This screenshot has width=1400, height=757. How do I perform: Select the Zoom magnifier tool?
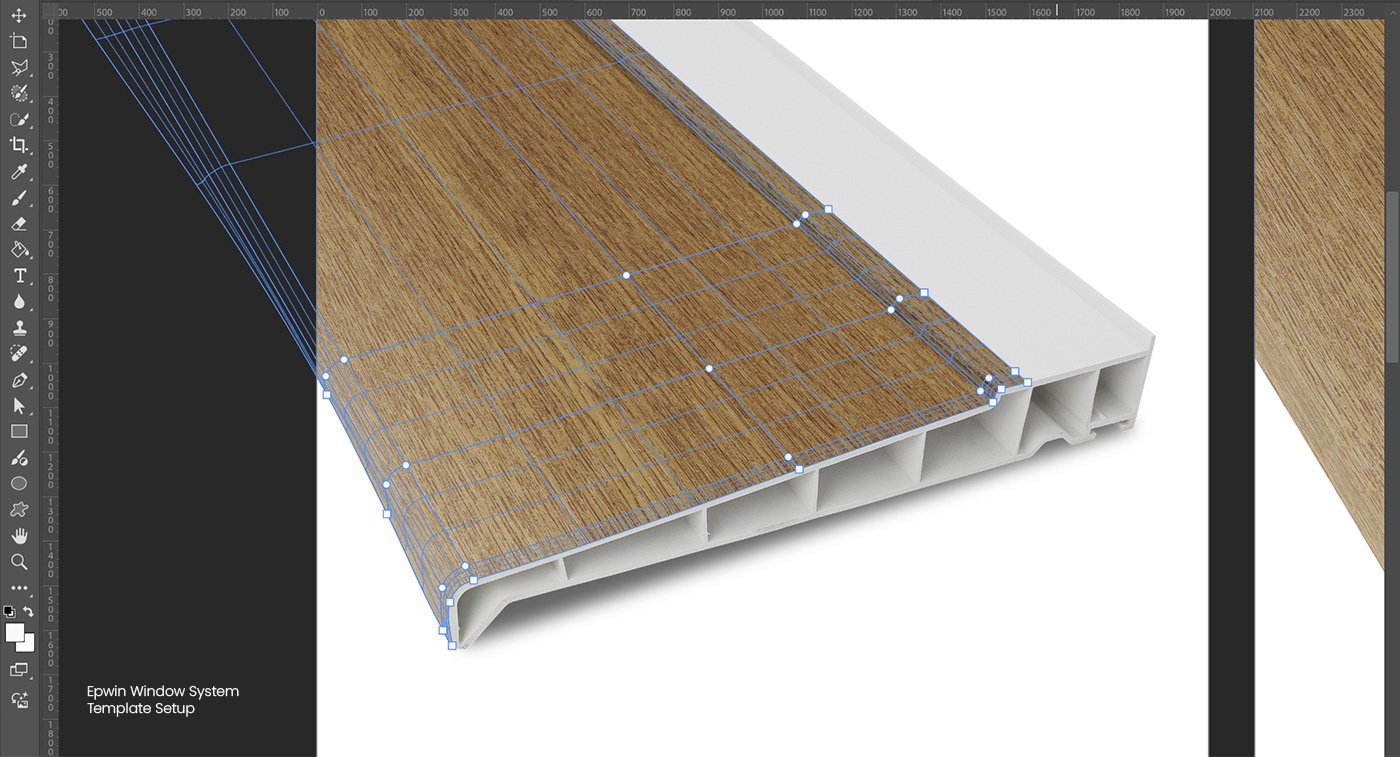coord(19,562)
